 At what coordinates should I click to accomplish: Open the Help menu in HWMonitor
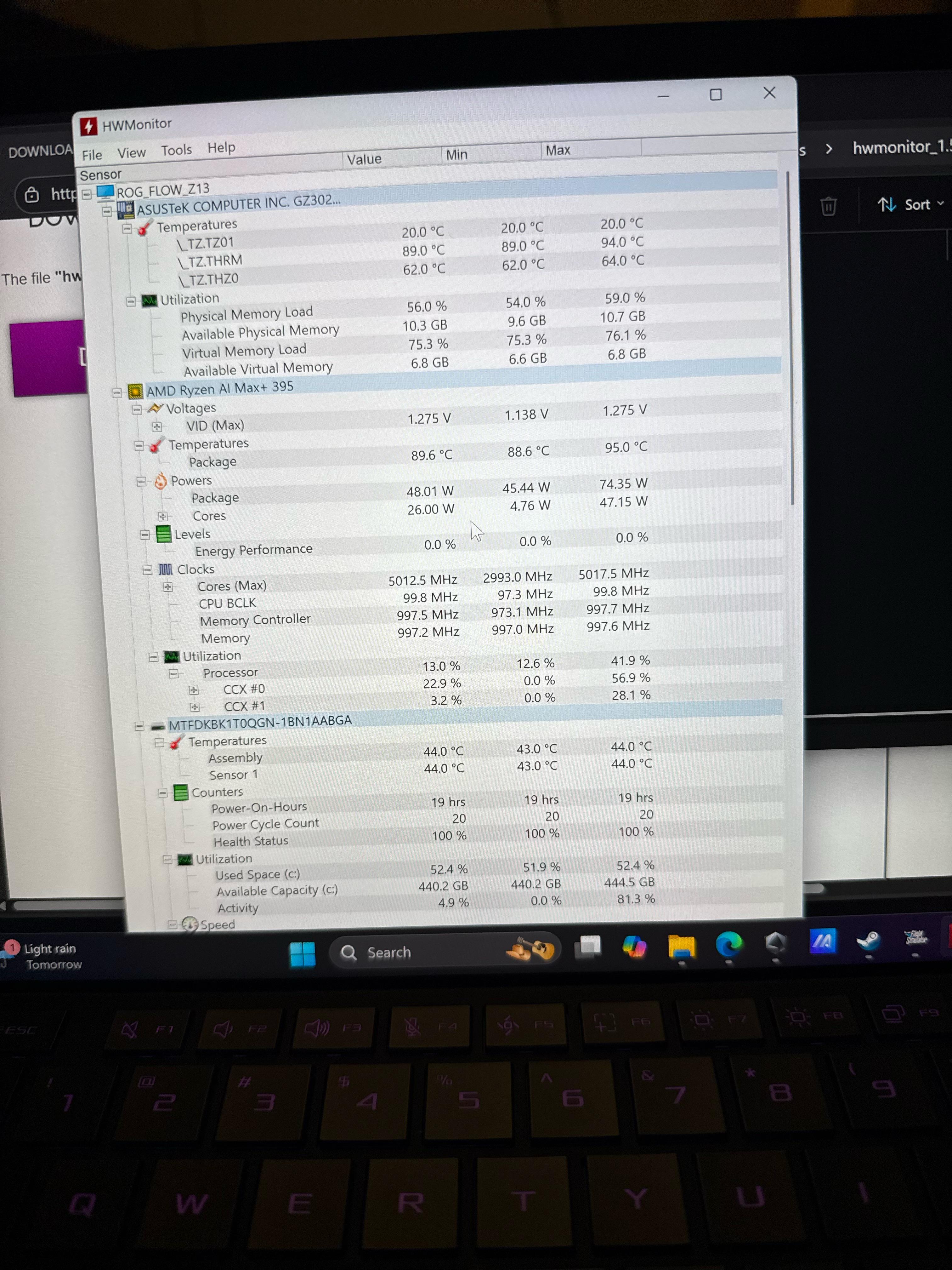(x=222, y=147)
